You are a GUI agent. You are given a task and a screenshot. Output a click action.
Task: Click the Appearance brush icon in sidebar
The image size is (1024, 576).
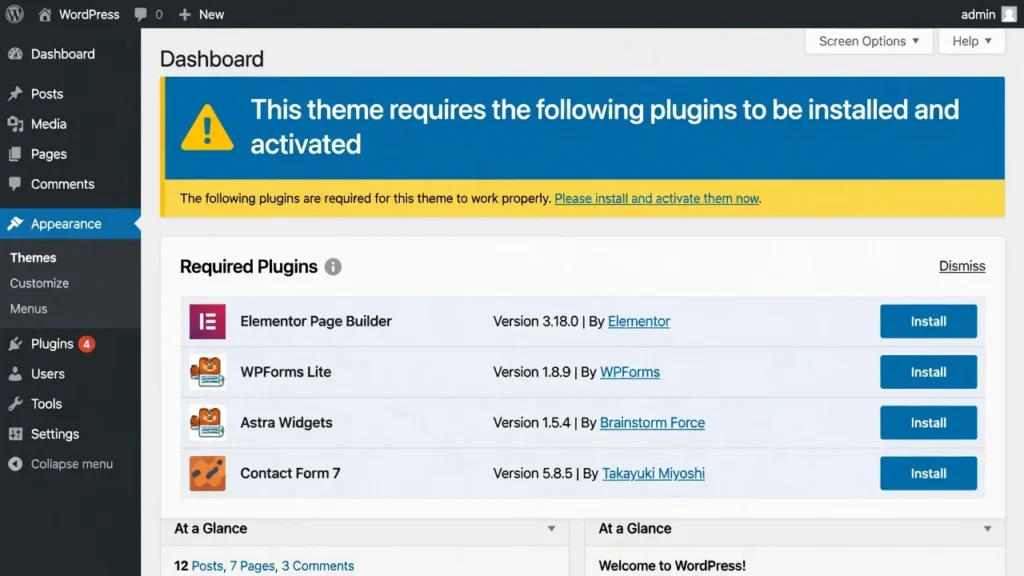tap(16, 223)
